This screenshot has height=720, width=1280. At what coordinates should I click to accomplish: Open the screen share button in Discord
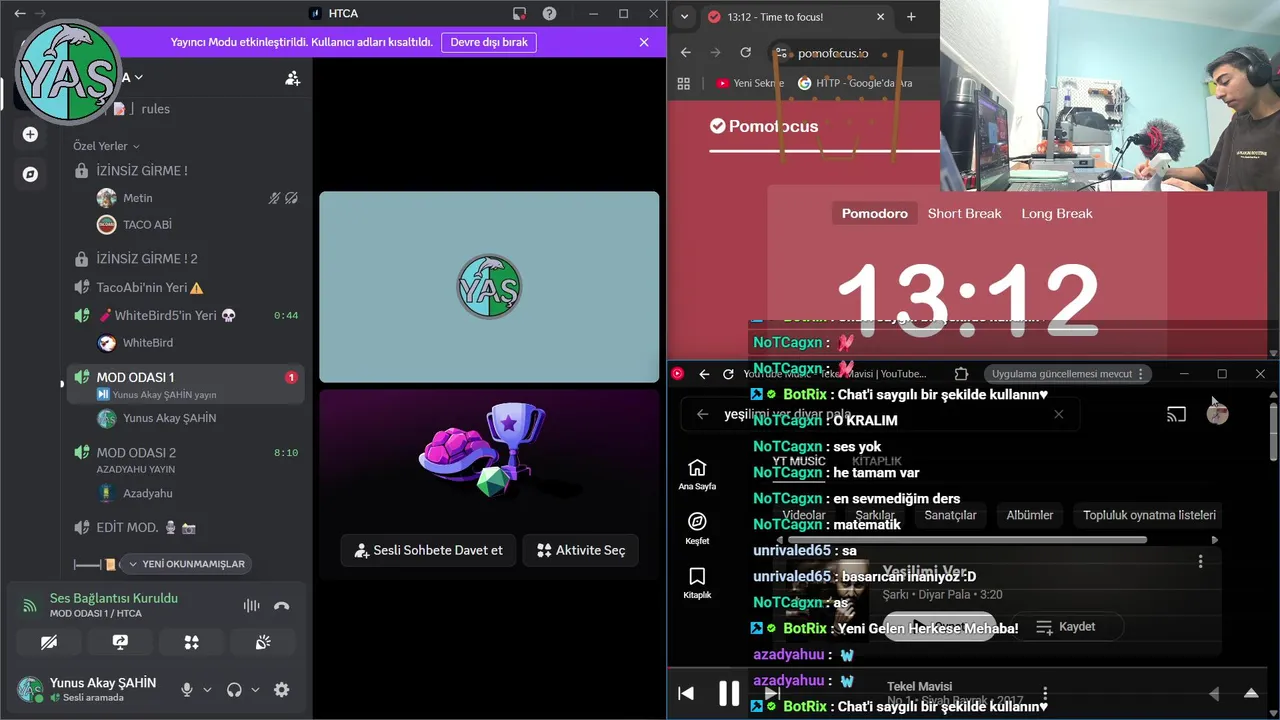(x=120, y=643)
